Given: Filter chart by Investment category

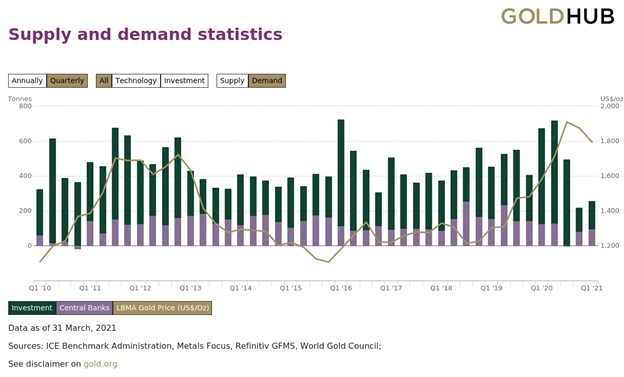Looking at the screenshot, I should pos(184,81).
